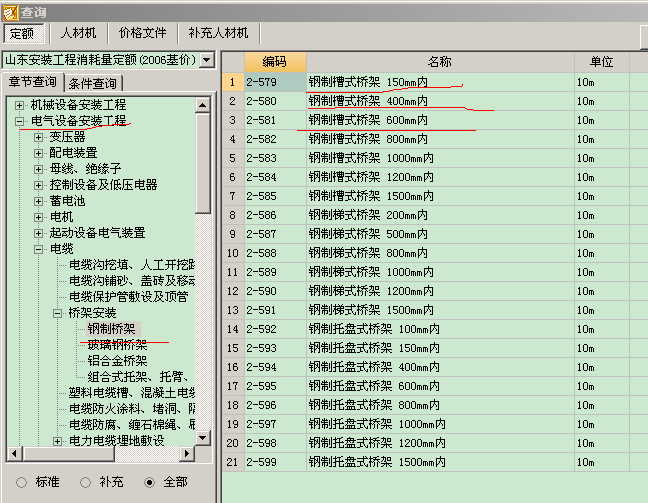648x503 pixels.
Task: Expand the 电机 tree node
Action: pos(38,217)
